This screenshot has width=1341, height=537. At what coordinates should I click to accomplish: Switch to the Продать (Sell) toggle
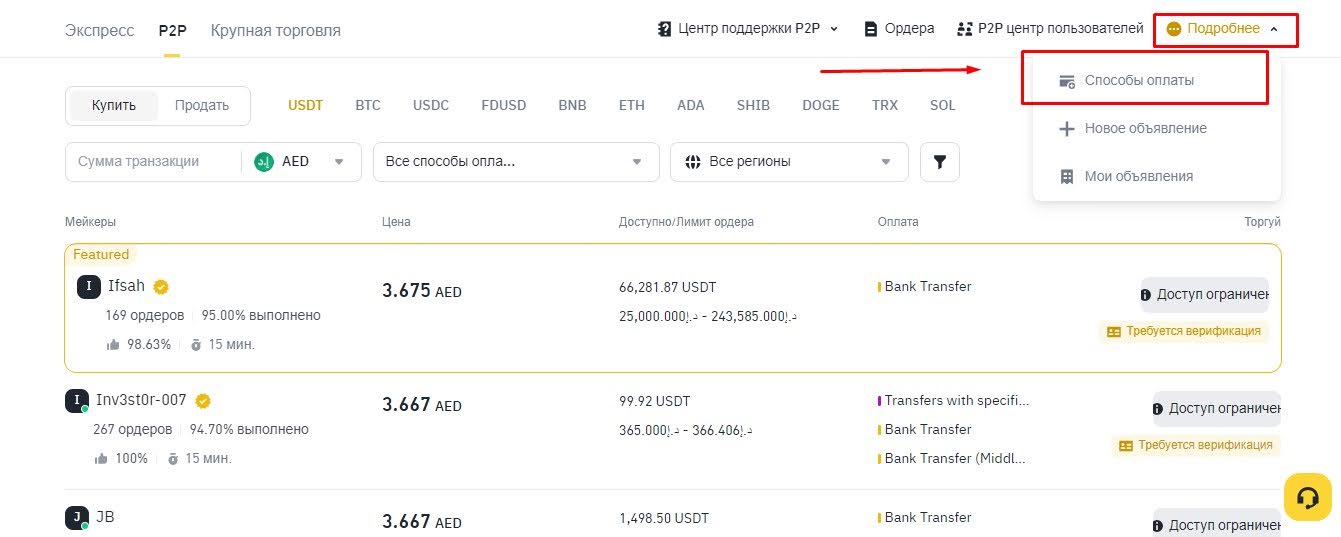pos(202,105)
